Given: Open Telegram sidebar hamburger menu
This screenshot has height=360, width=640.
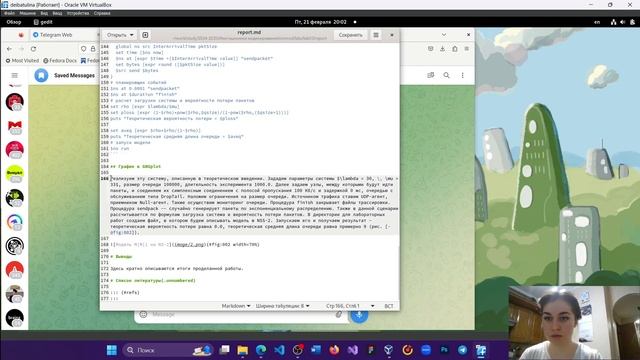Looking at the screenshot, I should click(15, 76).
